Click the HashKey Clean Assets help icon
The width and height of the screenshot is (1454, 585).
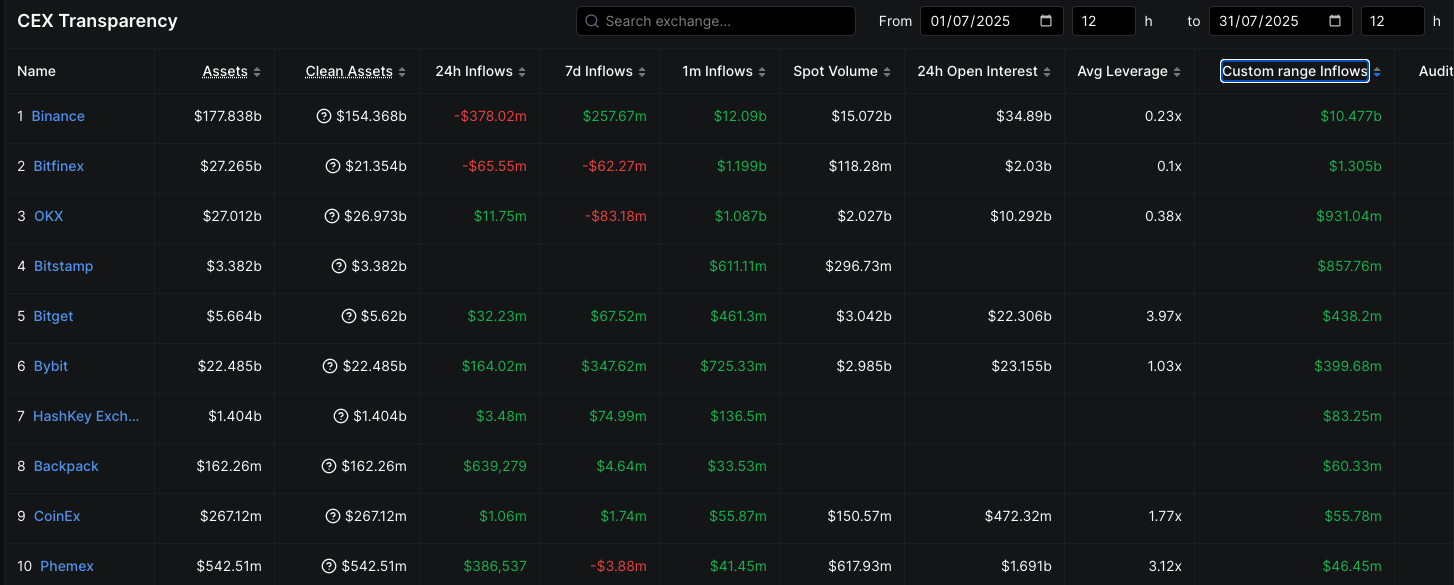[340, 416]
